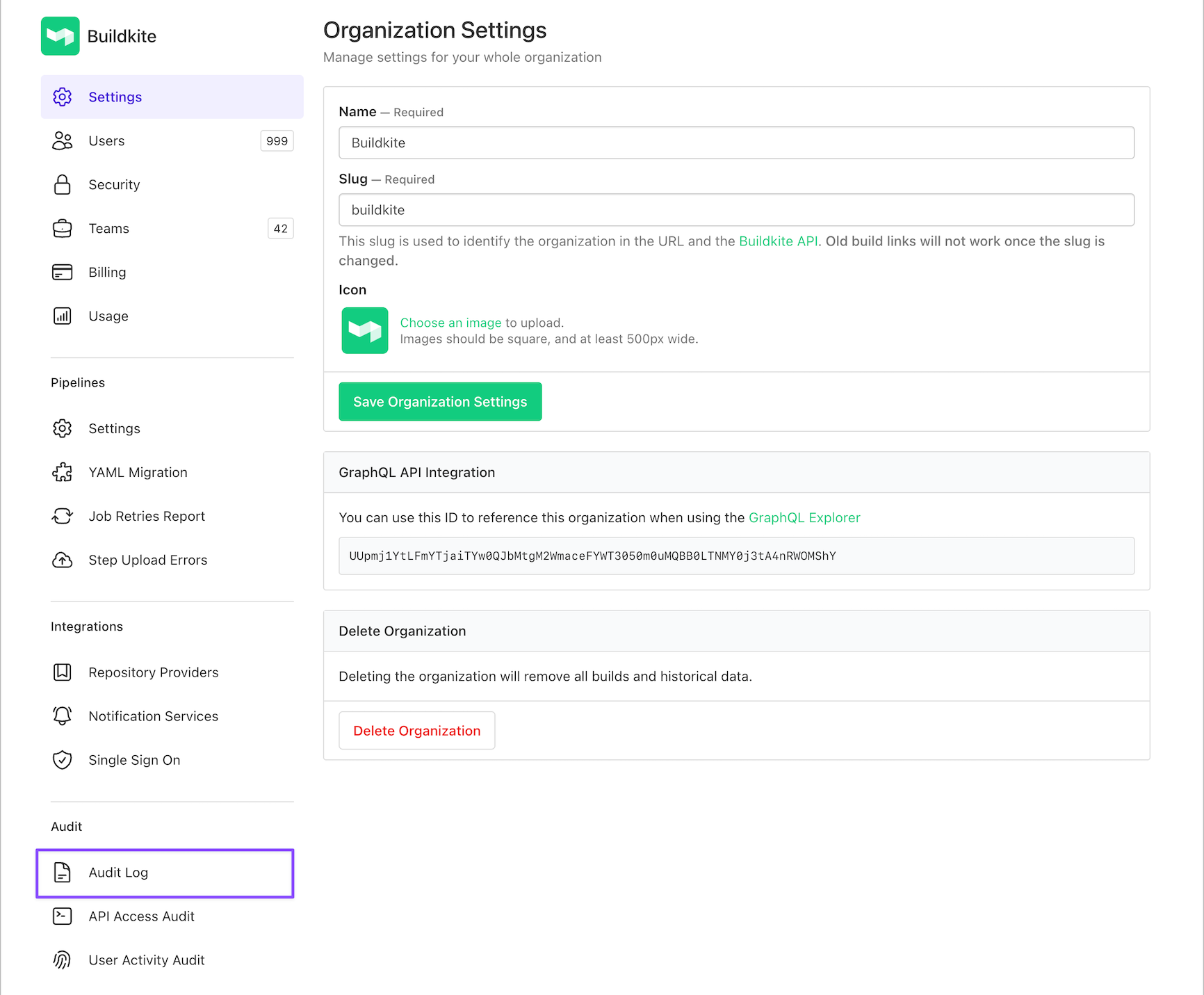This screenshot has width=1204, height=995.
Task: Click the YAML Migration puzzle icon
Action: [x=63, y=472]
